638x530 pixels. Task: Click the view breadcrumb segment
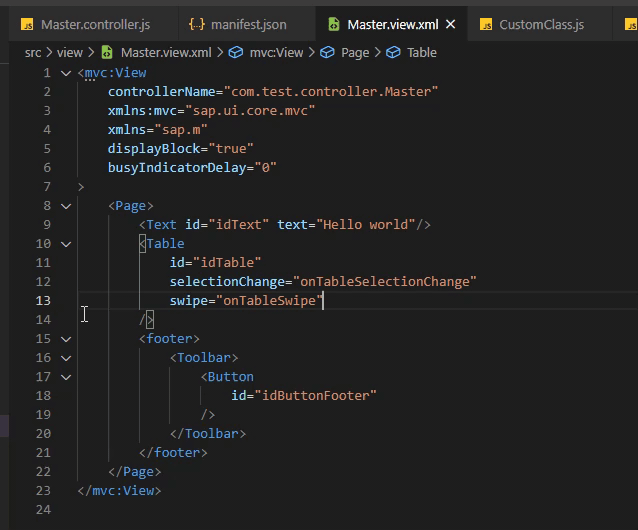[x=70, y=53]
